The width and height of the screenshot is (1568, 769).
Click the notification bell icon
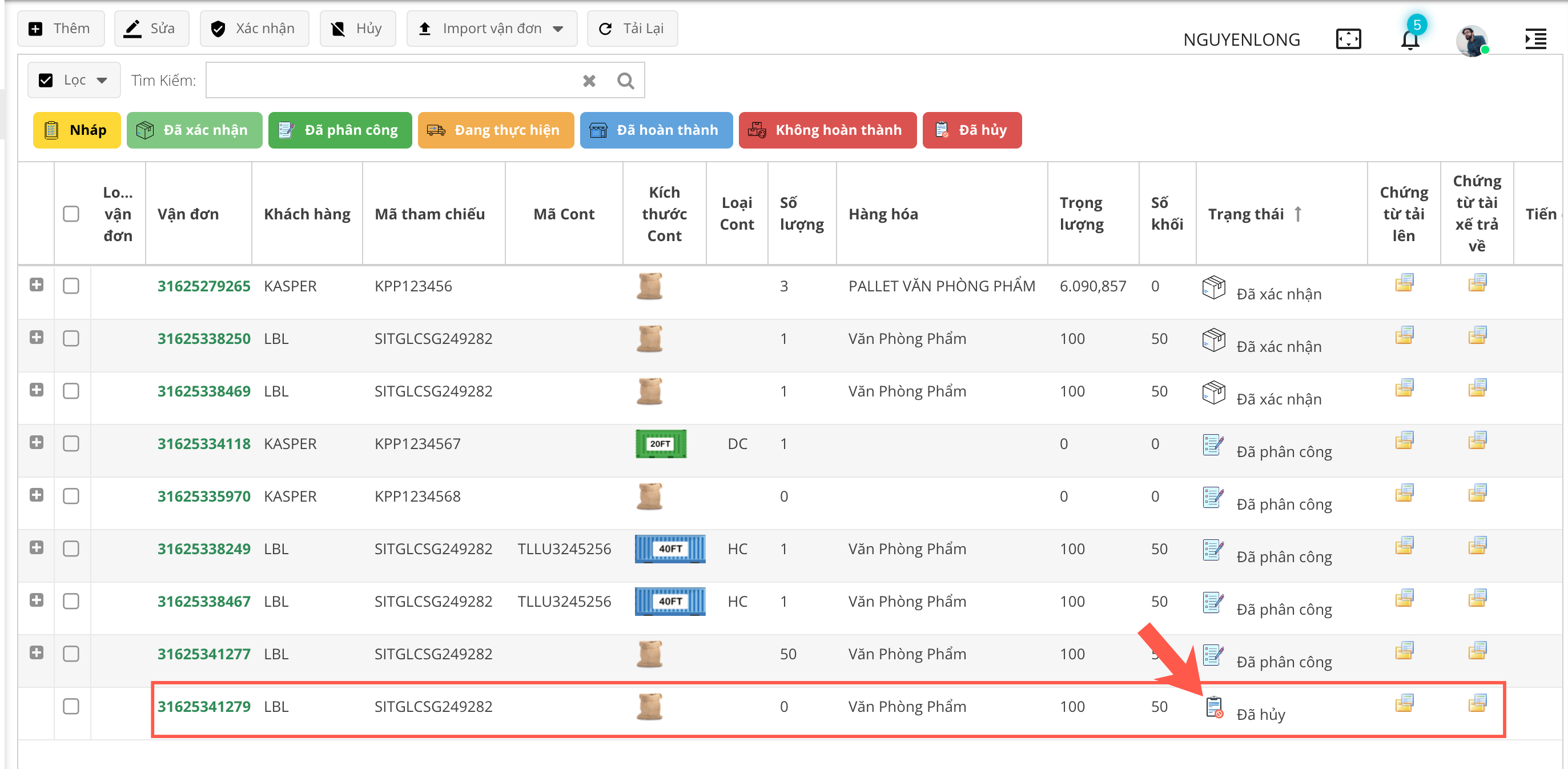click(x=1410, y=39)
